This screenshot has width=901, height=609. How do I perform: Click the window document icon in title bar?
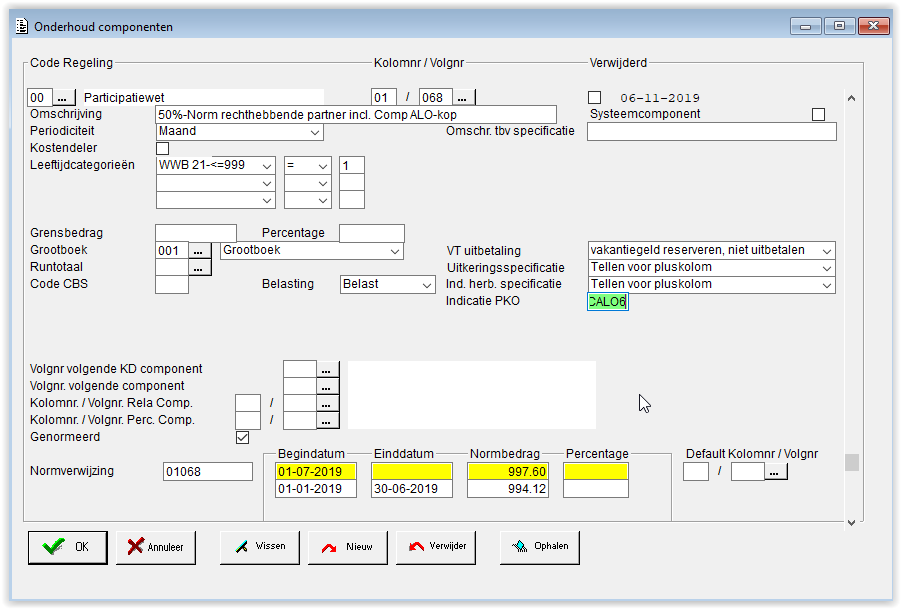pos(22,26)
